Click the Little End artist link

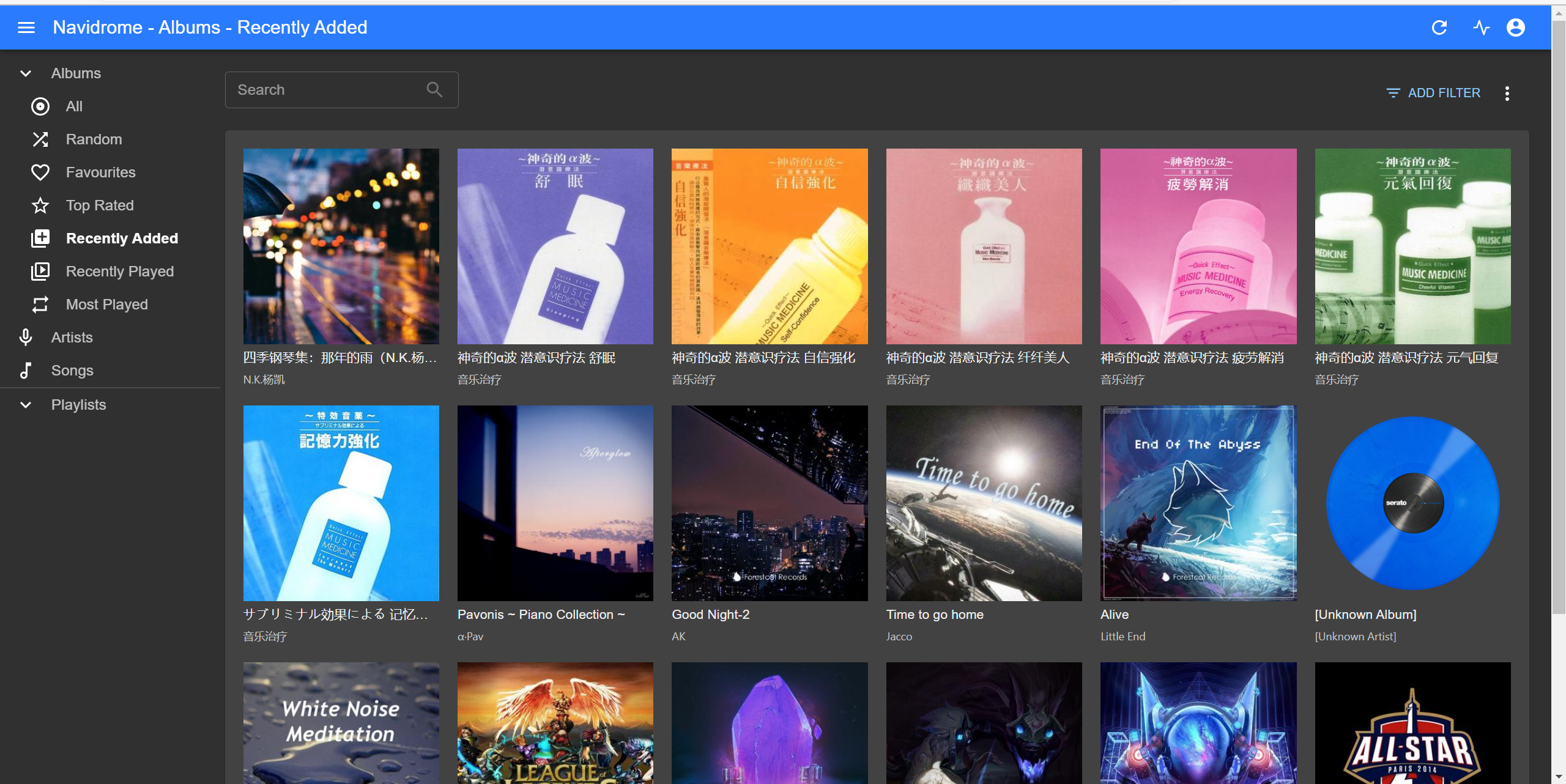point(1123,637)
